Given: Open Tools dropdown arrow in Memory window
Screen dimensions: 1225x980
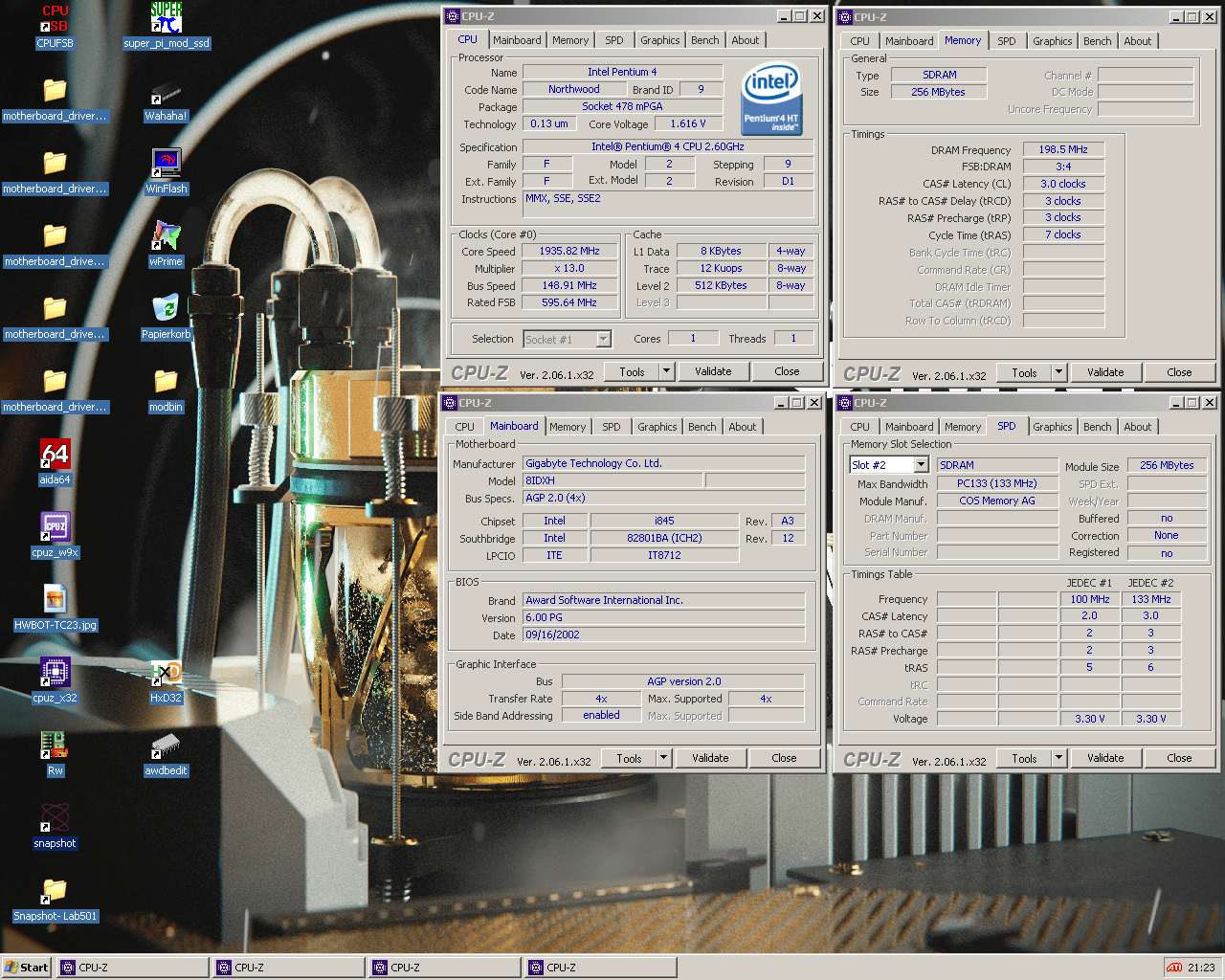Looking at the screenshot, I should pos(1059,372).
